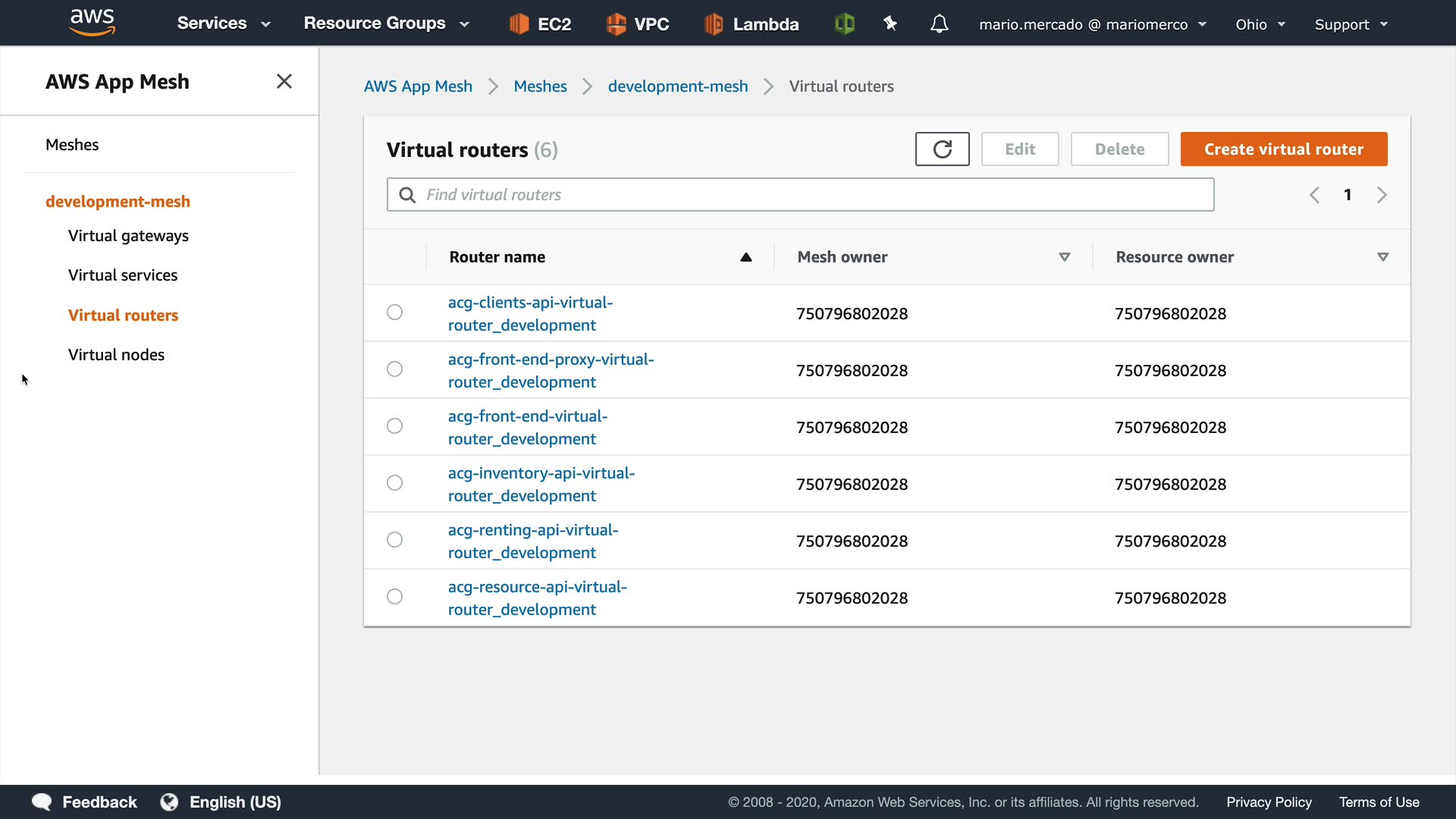Click Create virtual router button
Screen dimensions: 1456x819
[1283, 149]
